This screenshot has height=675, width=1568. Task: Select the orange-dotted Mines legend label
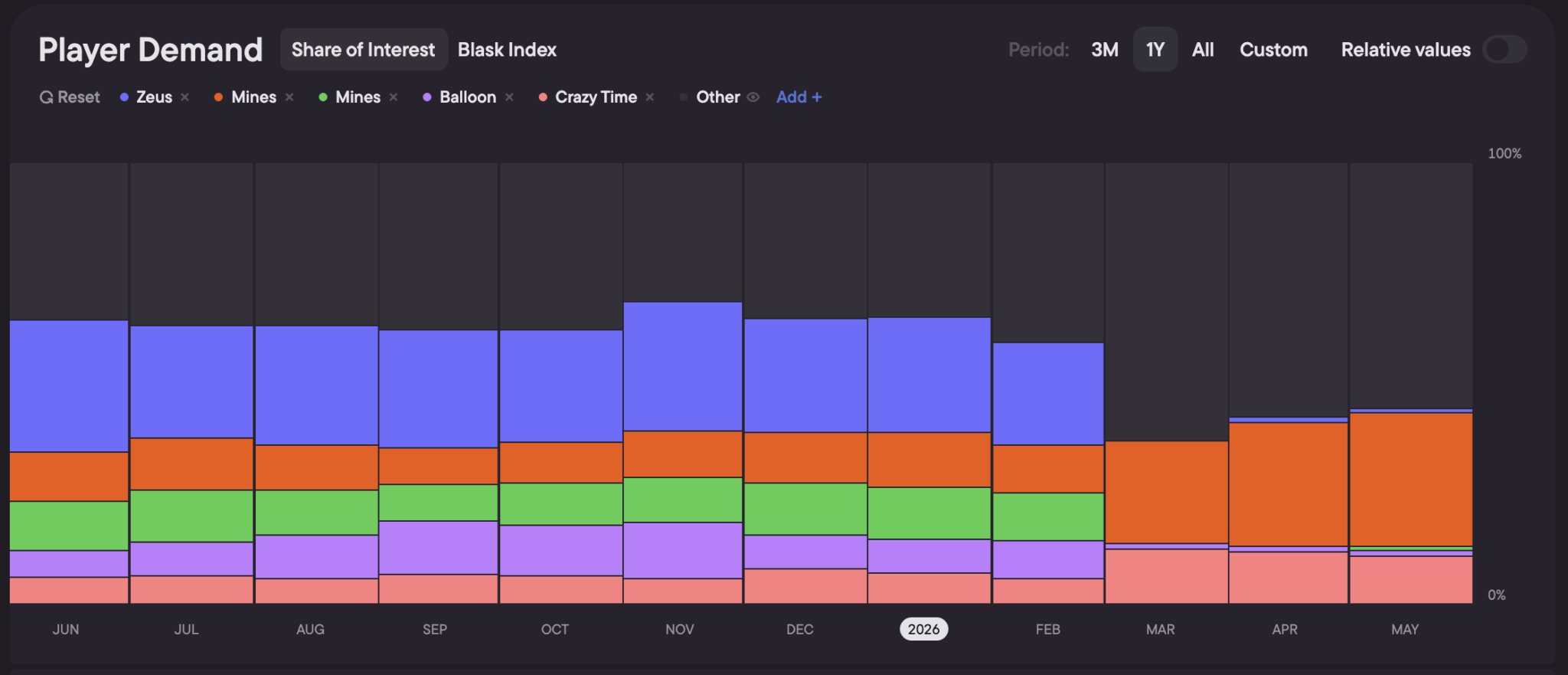pos(253,97)
